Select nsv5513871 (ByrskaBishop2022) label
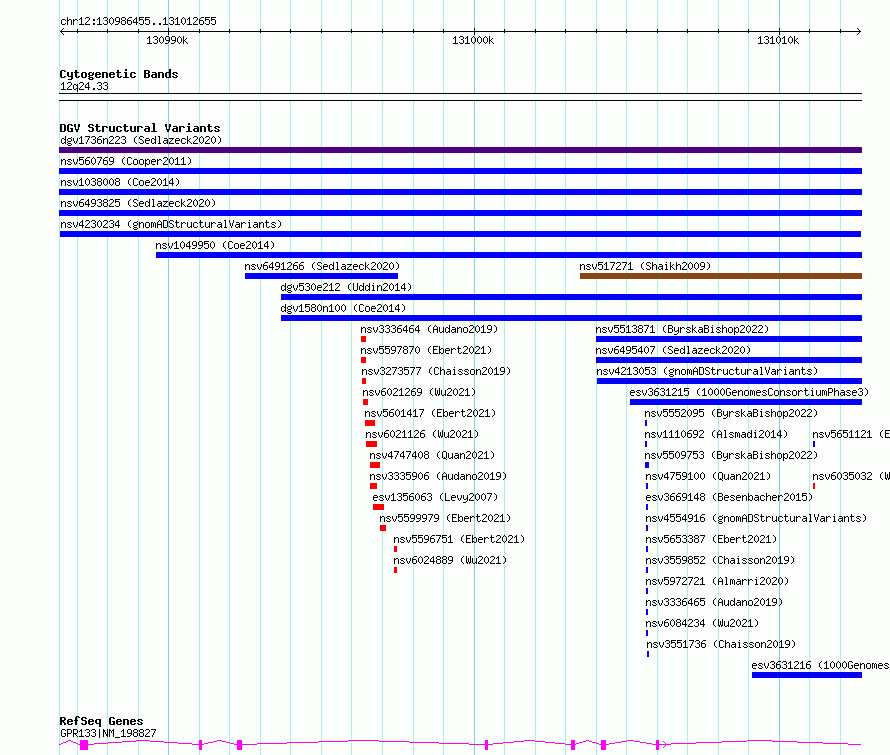Screen dimensions: 890x755 682,329
